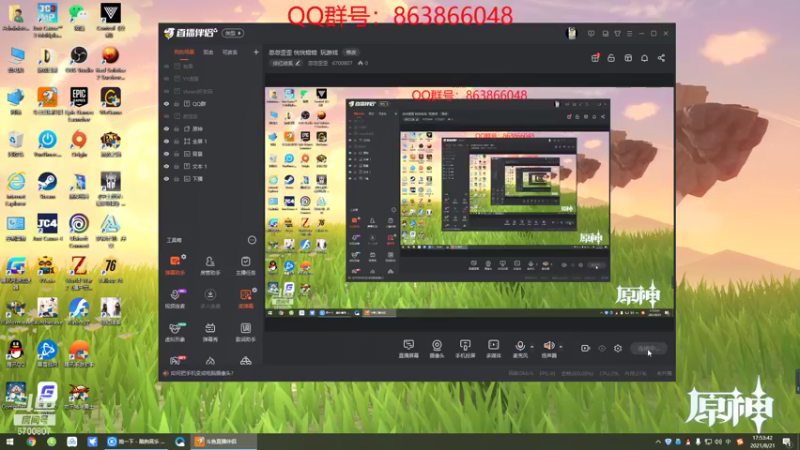Viewport: 800px width, 450px height.
Task: Click the CPU usage status text
Action: tap(609, 373)
